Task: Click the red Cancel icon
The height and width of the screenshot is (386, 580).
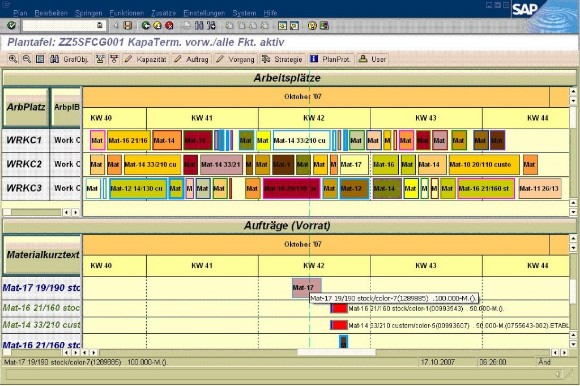Action: pos(169,26)
